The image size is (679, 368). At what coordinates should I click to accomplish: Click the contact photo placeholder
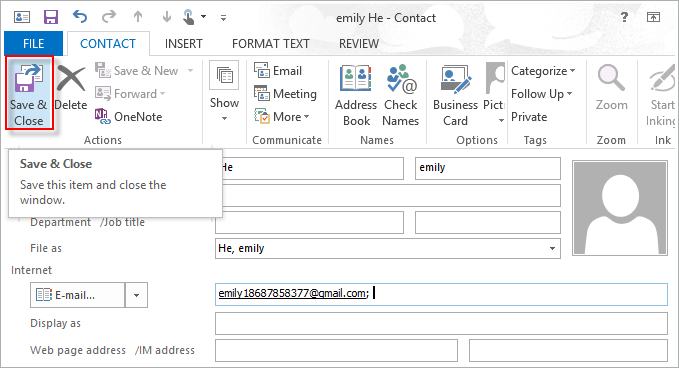tap(620, 208)
